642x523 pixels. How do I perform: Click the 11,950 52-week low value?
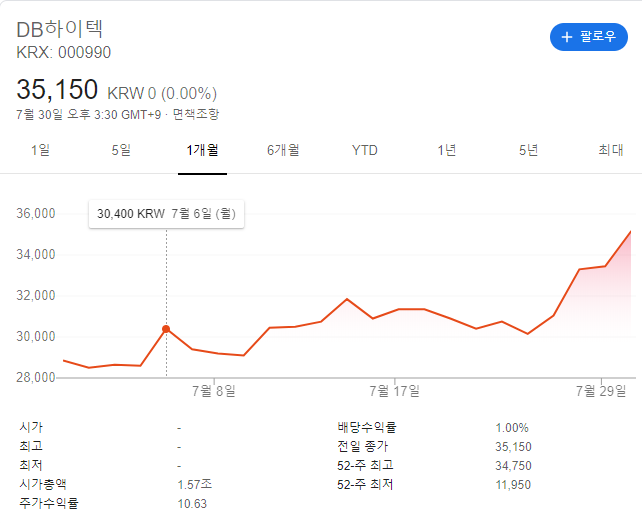point(513,485)
